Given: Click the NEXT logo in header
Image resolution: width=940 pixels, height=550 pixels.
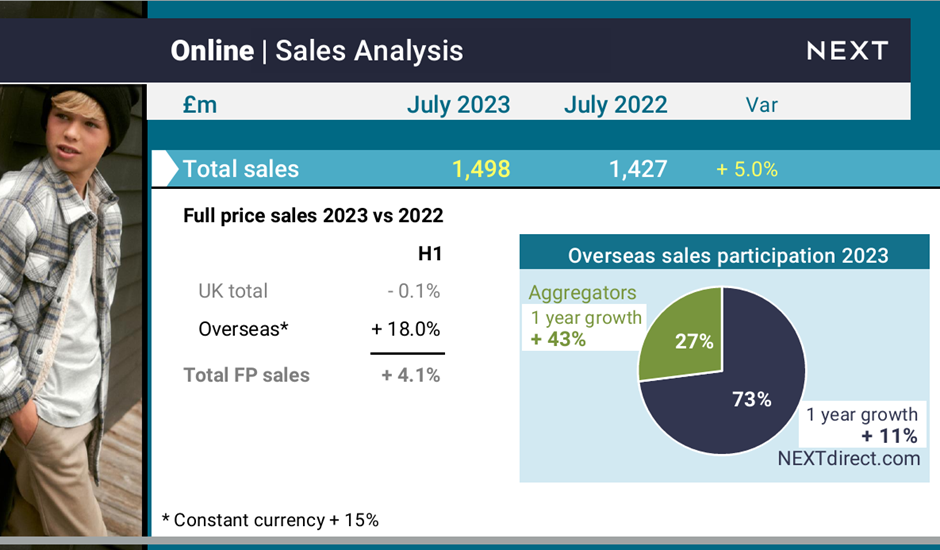Looking at the screenshot, I should (847, 51).
